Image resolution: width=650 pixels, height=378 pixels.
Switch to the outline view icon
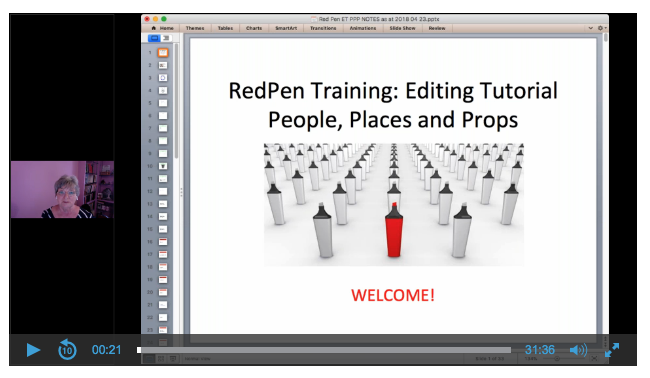click(166, 38)
